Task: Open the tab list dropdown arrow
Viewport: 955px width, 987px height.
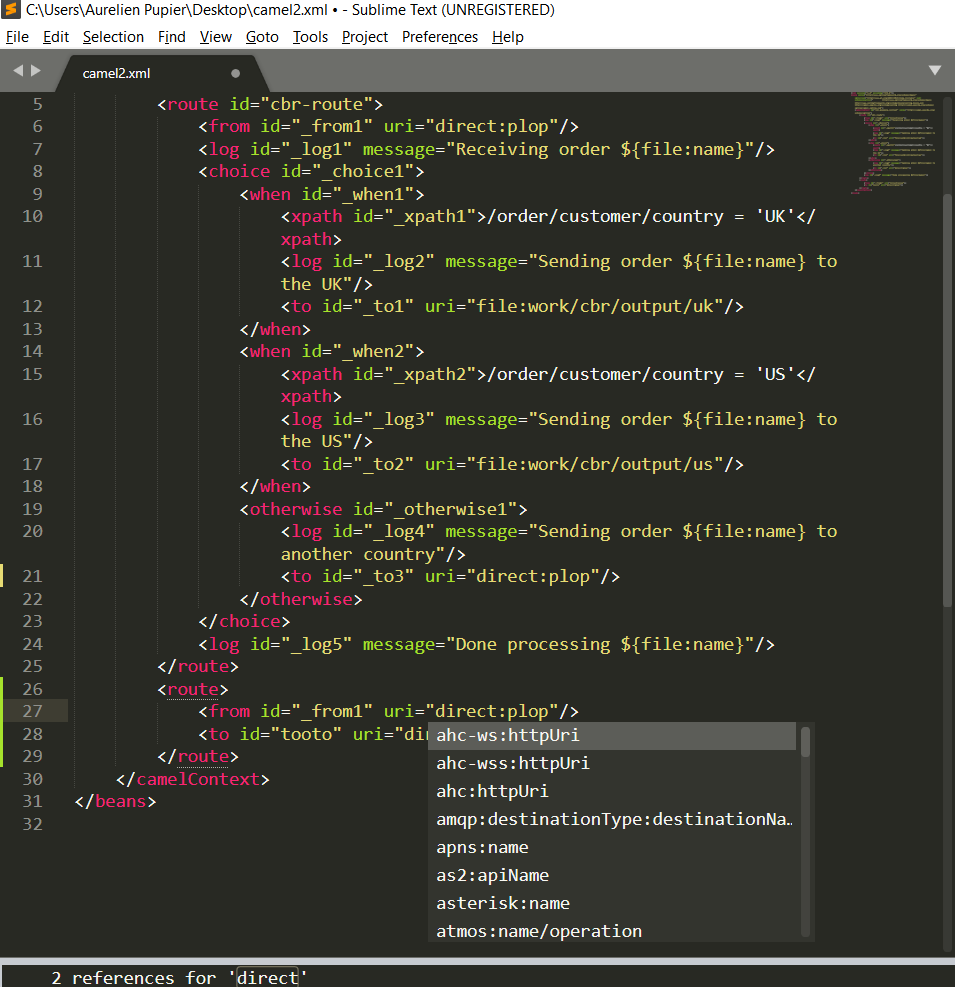Action: [x=935, y=71]
